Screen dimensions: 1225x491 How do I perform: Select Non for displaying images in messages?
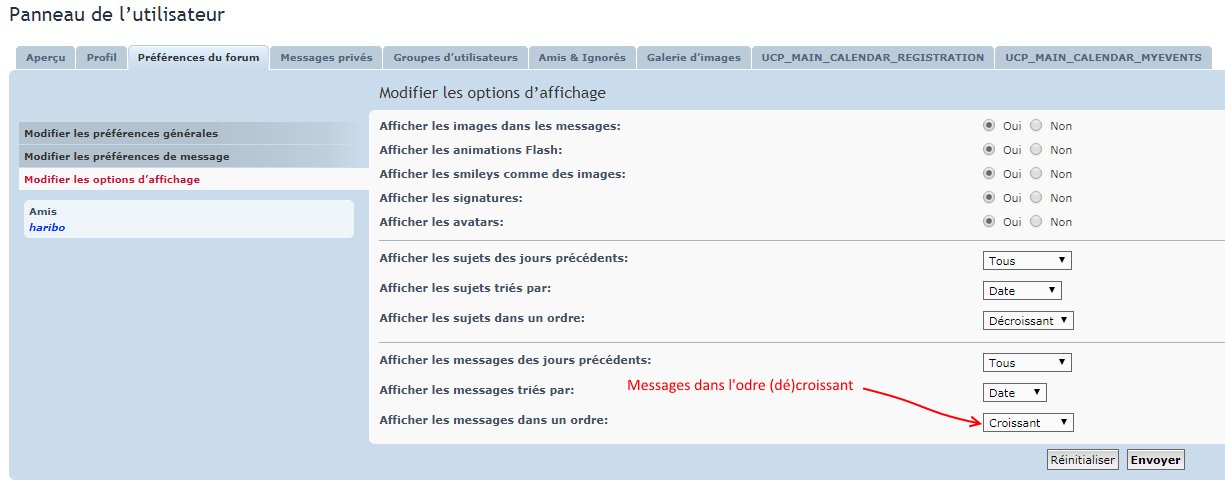(x=1036, y=126)
